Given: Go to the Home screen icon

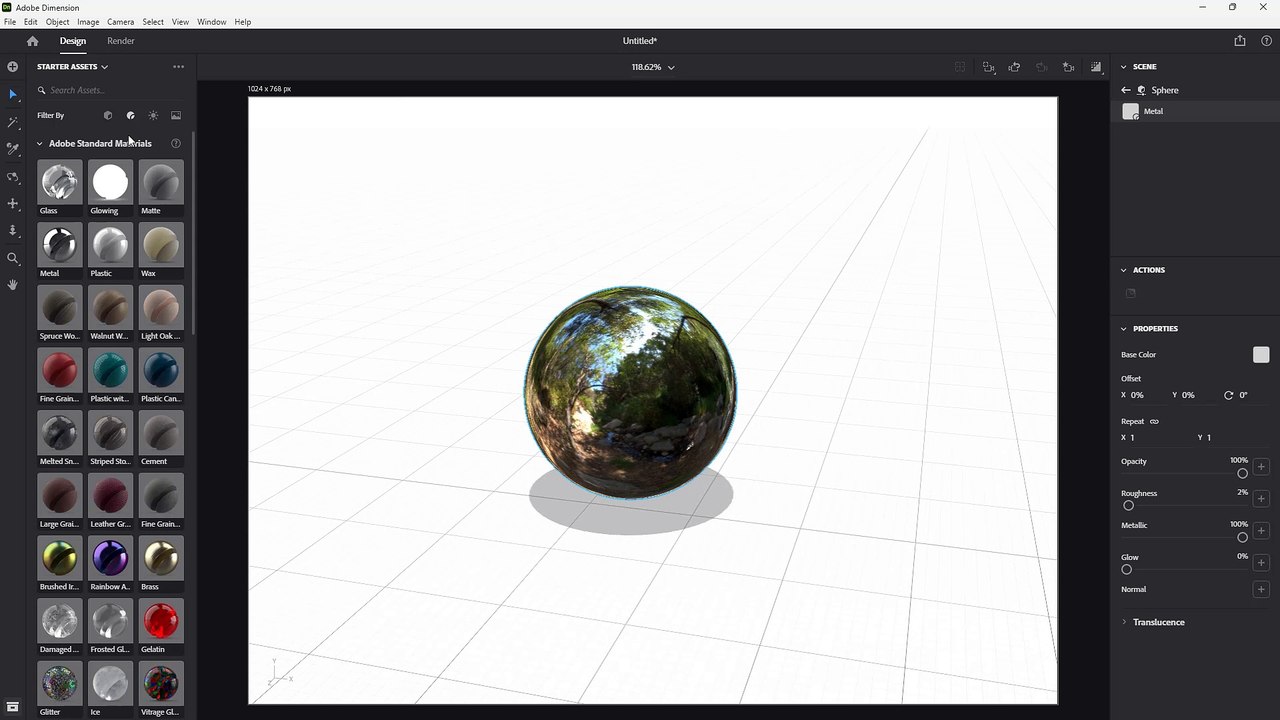Looking at the screenshot, I should click(x=32, y=41).
